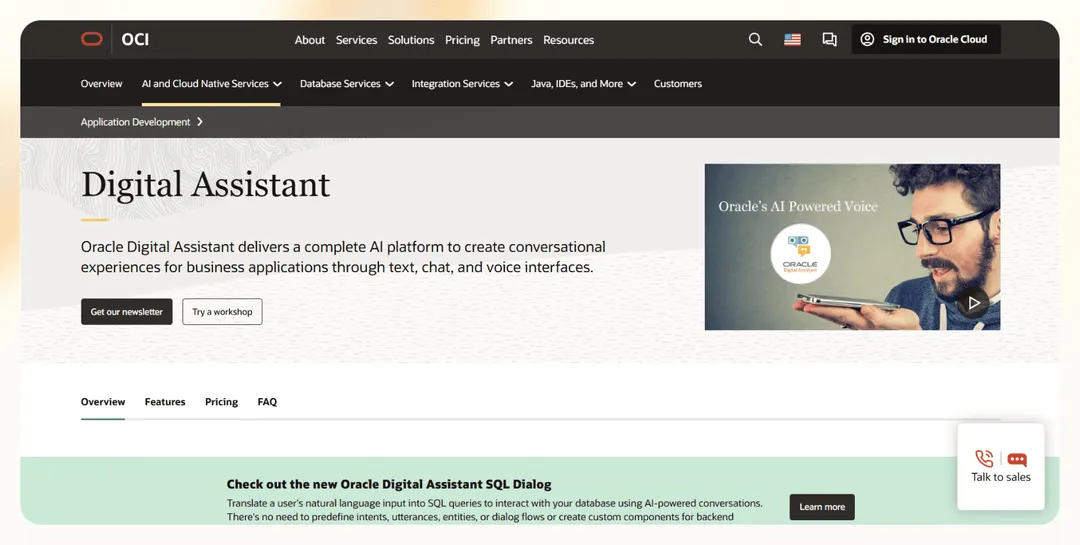Expand Database Services dropdown
Screen dimensions: 1080x545
[346, 83]
